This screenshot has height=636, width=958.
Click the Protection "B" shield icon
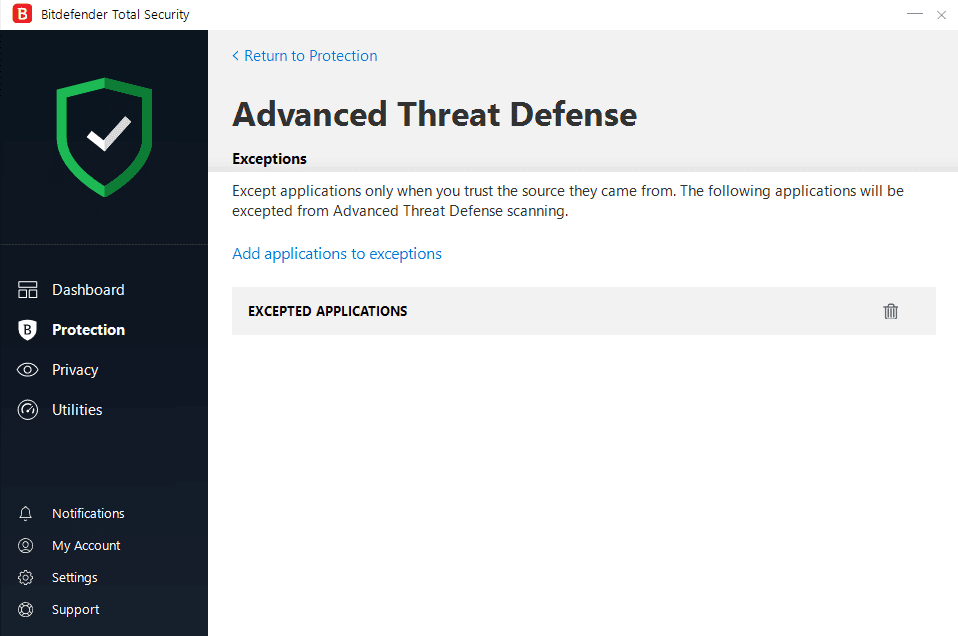pyautogui.click(x=28, y=330)
